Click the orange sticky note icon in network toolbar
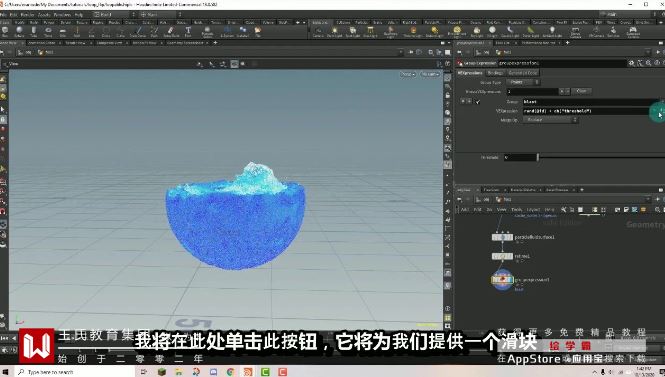 [x=643, y=209]
